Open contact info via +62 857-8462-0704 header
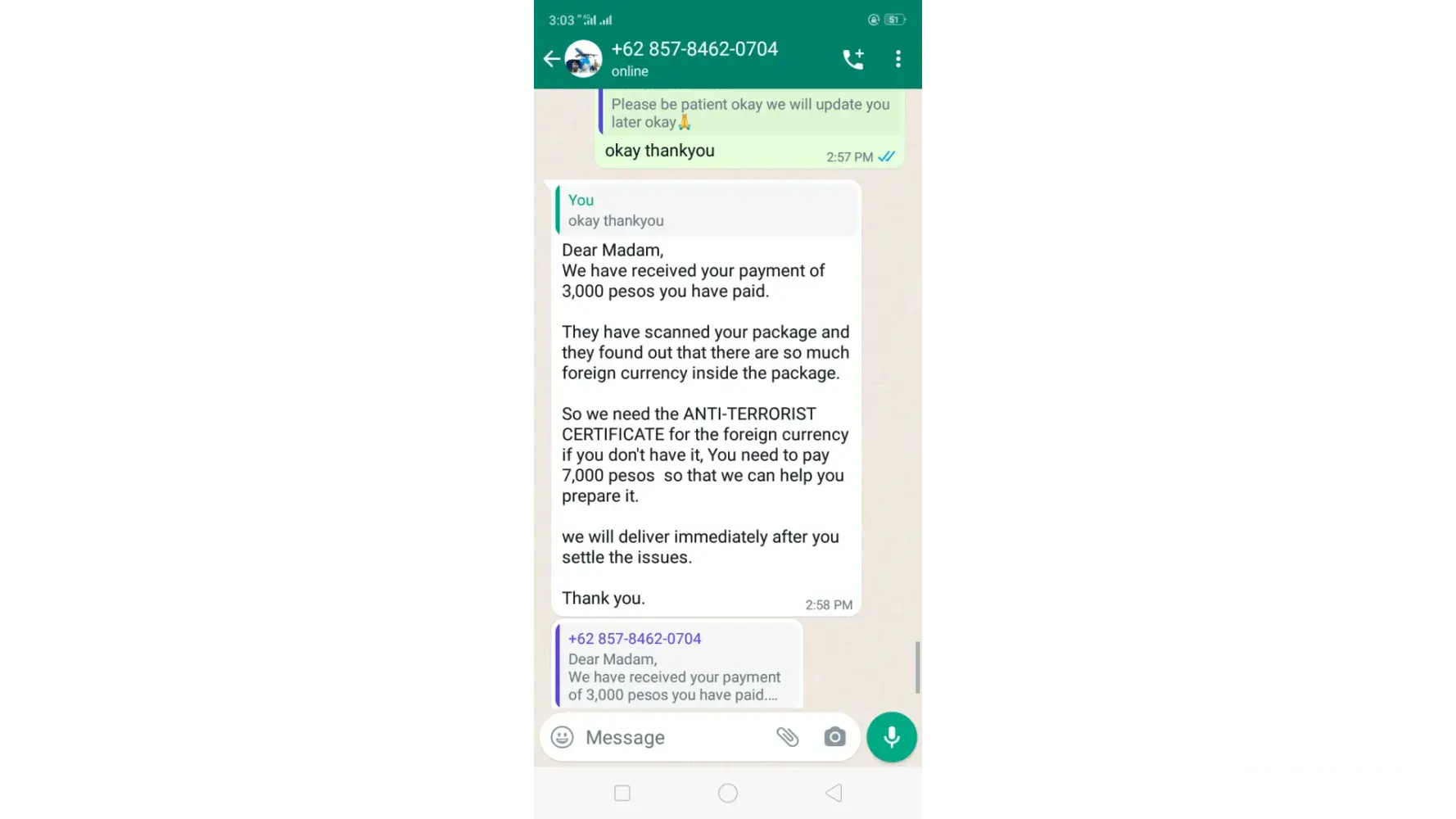 (694, 49)
